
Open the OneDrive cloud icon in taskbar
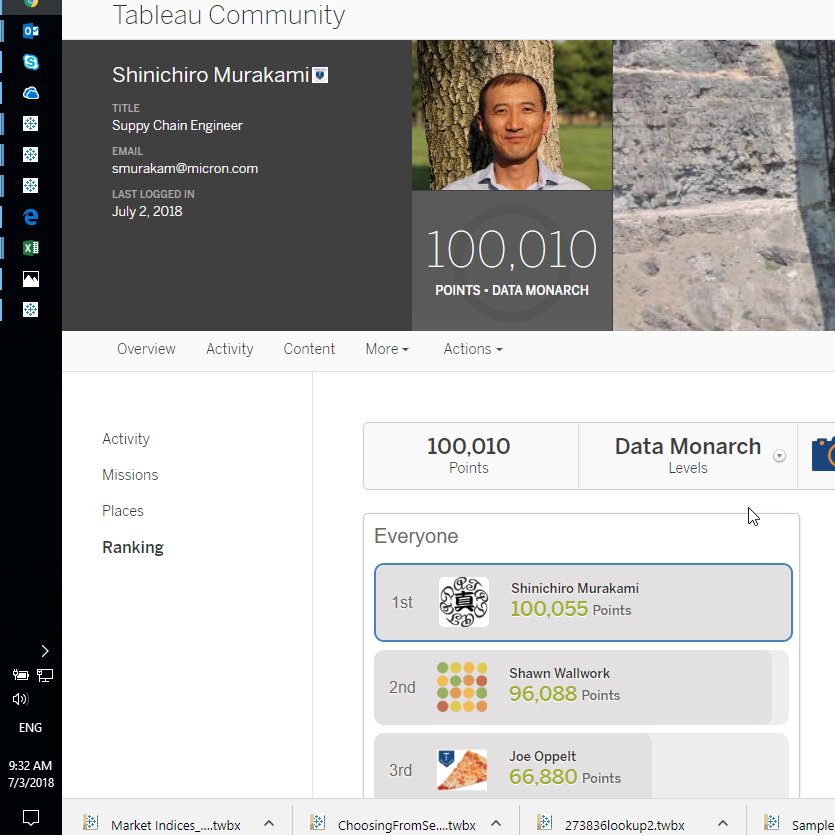pos(31,93)
